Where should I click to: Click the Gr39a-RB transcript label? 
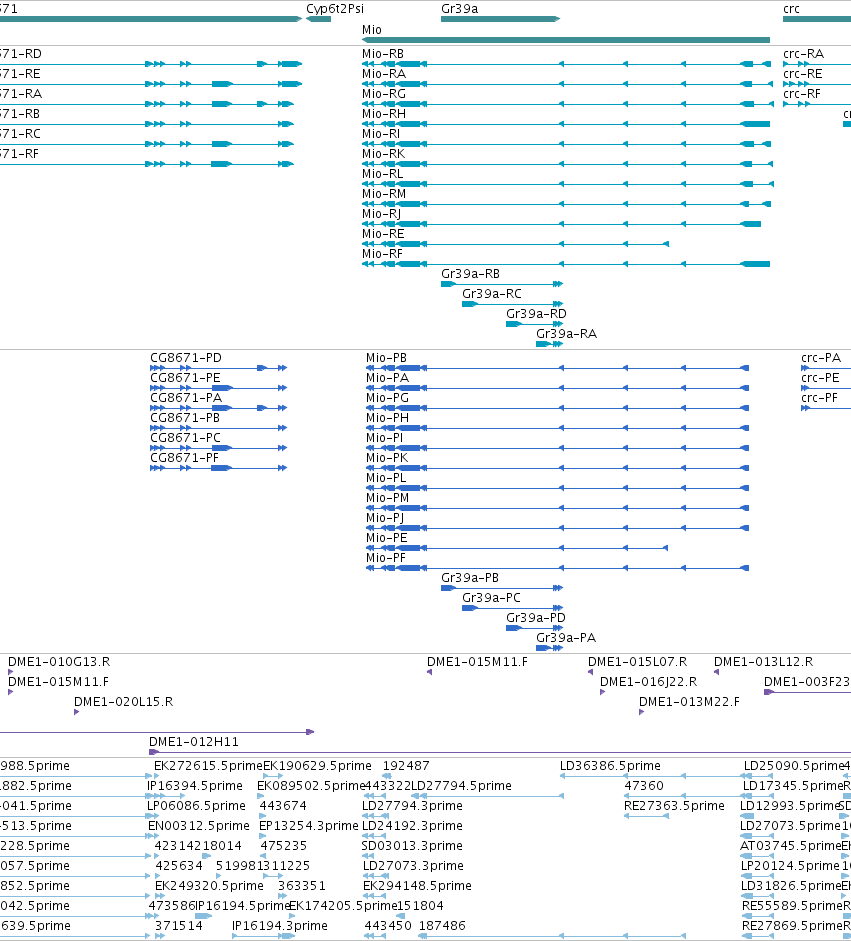(471, 274)
